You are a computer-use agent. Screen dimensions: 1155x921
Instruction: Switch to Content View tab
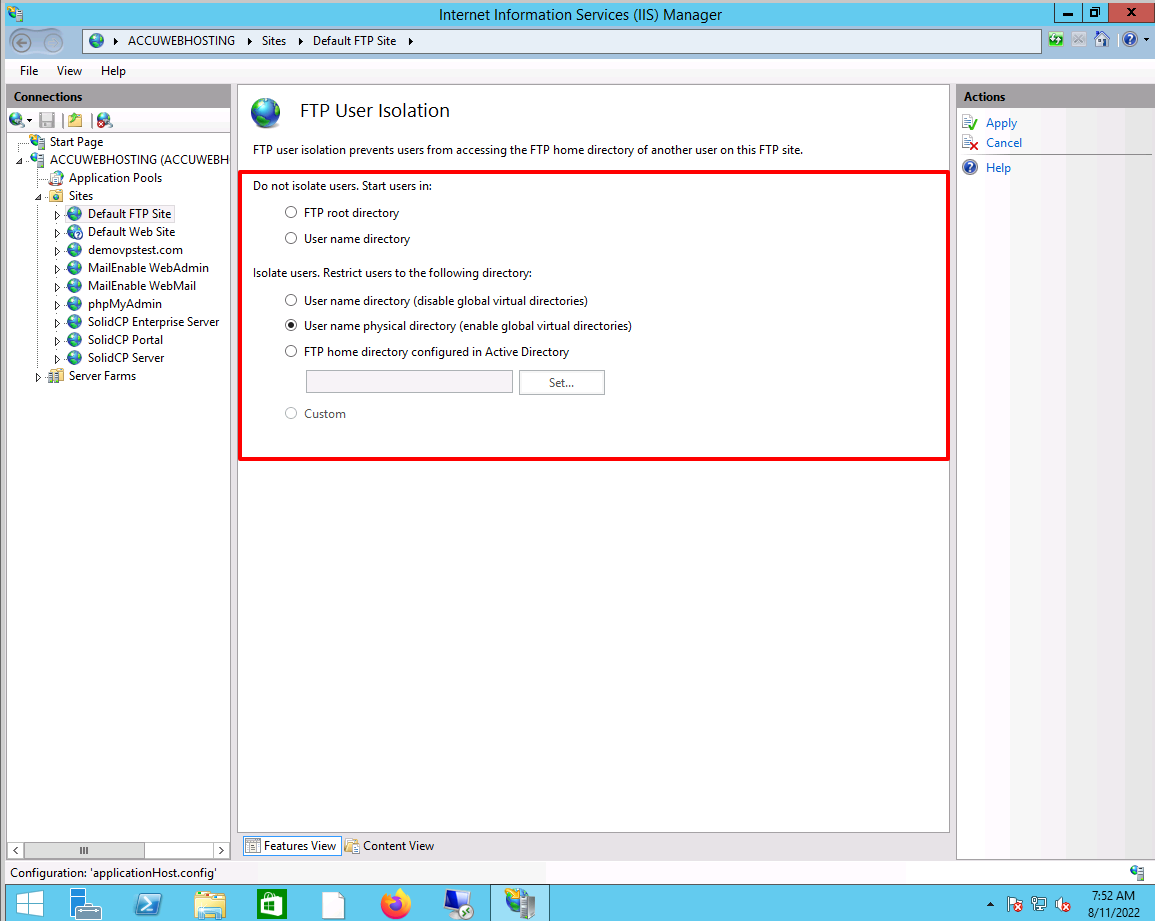coord(390,846)
